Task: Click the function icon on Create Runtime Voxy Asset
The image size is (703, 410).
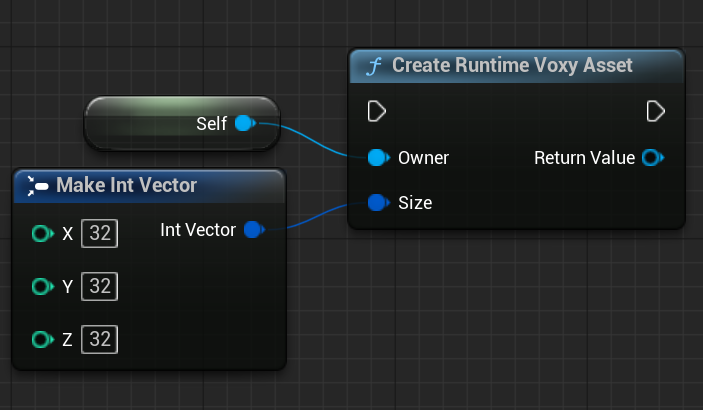Action: coord(375,66)
